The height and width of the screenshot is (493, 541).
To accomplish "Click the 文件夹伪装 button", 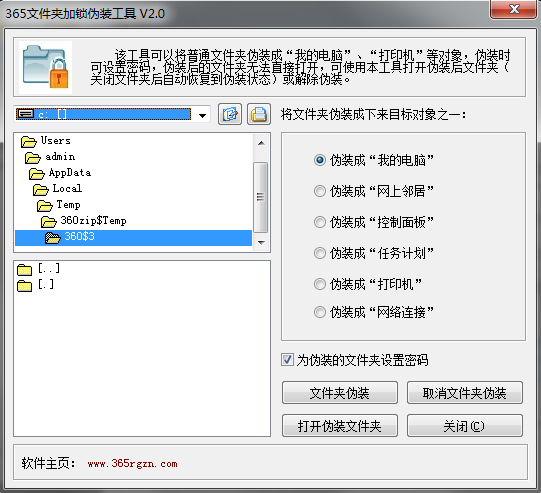I will coord(340,393).
